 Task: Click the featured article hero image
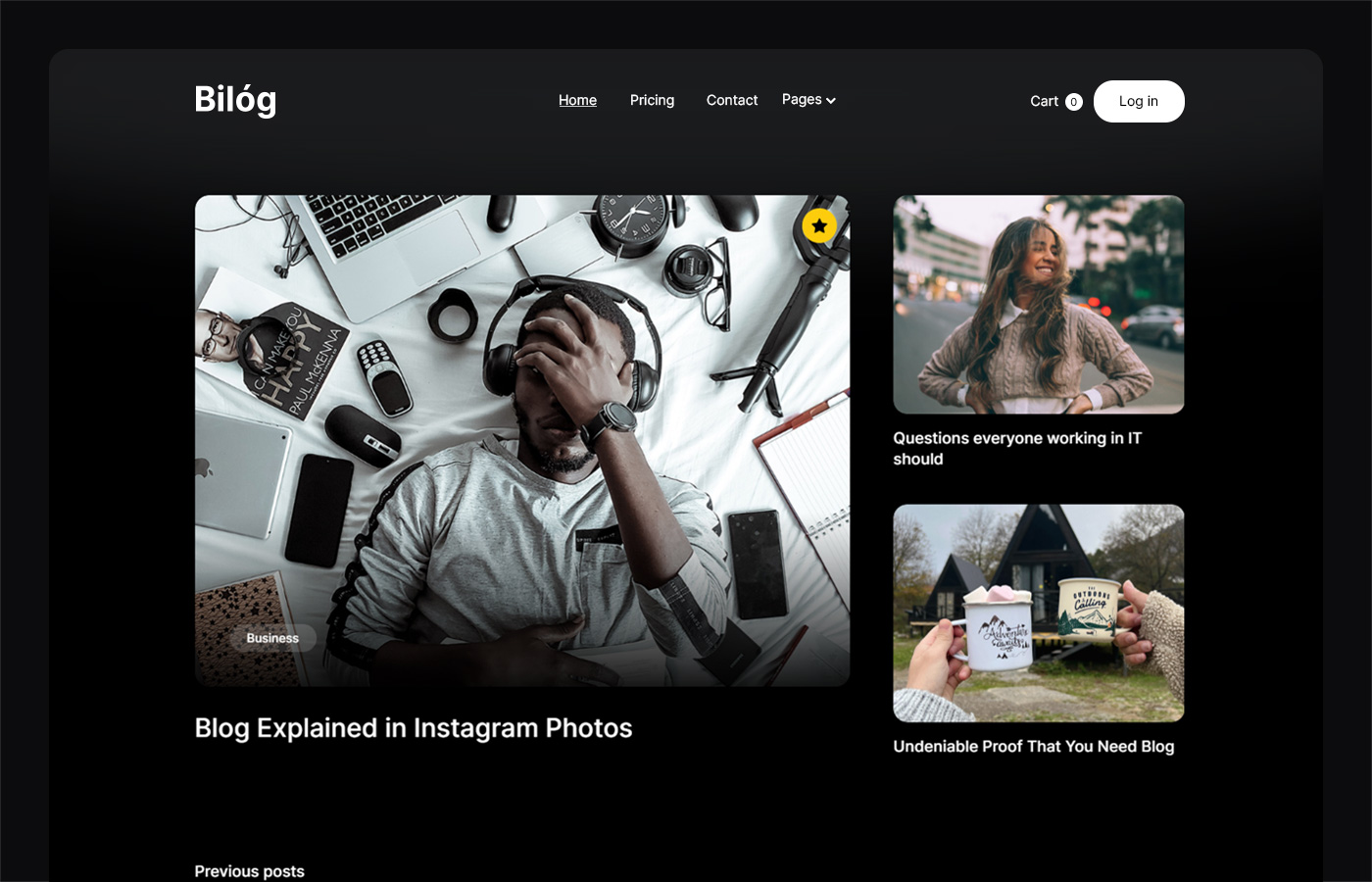point(522,440)
